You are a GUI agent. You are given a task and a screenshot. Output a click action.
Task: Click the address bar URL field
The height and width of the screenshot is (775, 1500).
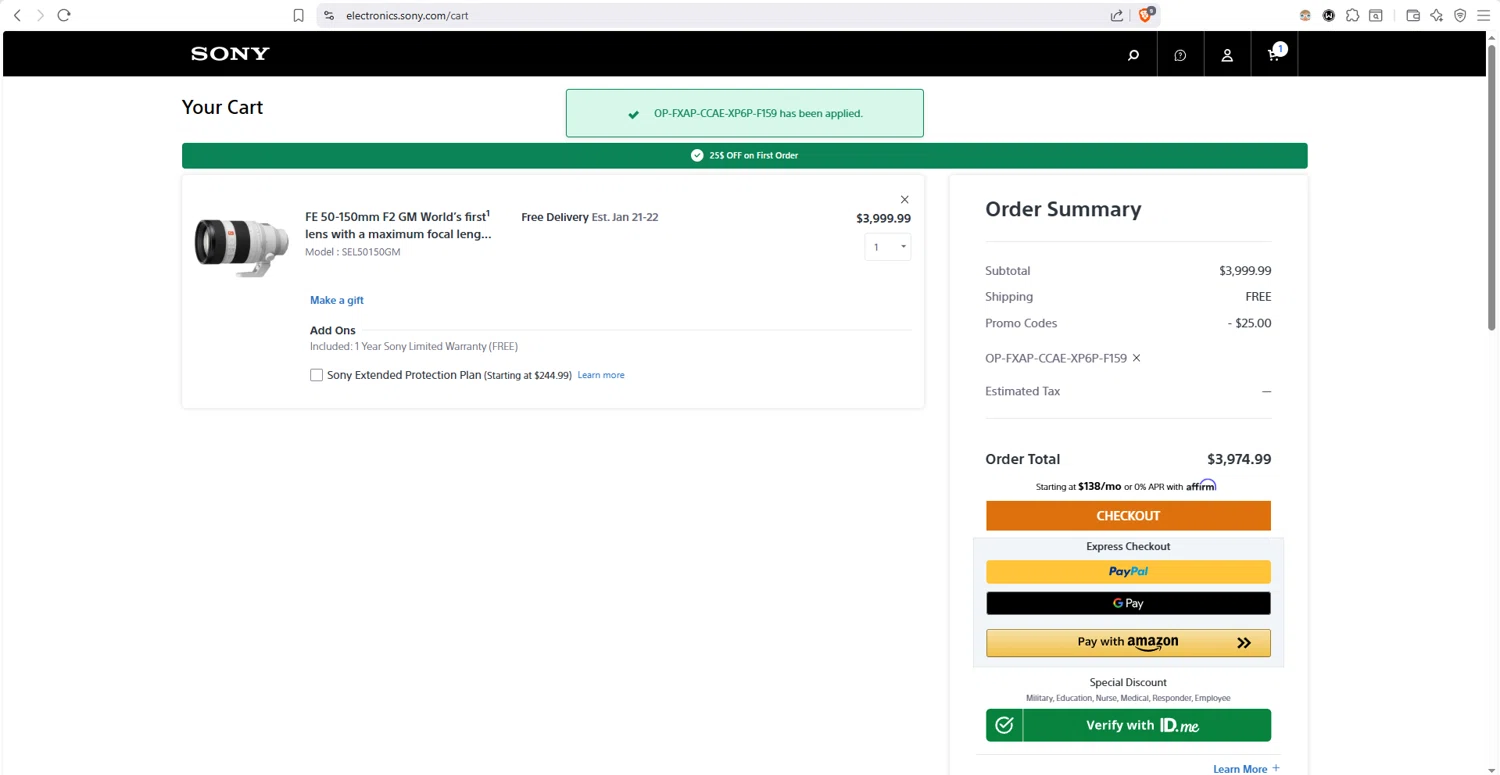tap(700, 15)
